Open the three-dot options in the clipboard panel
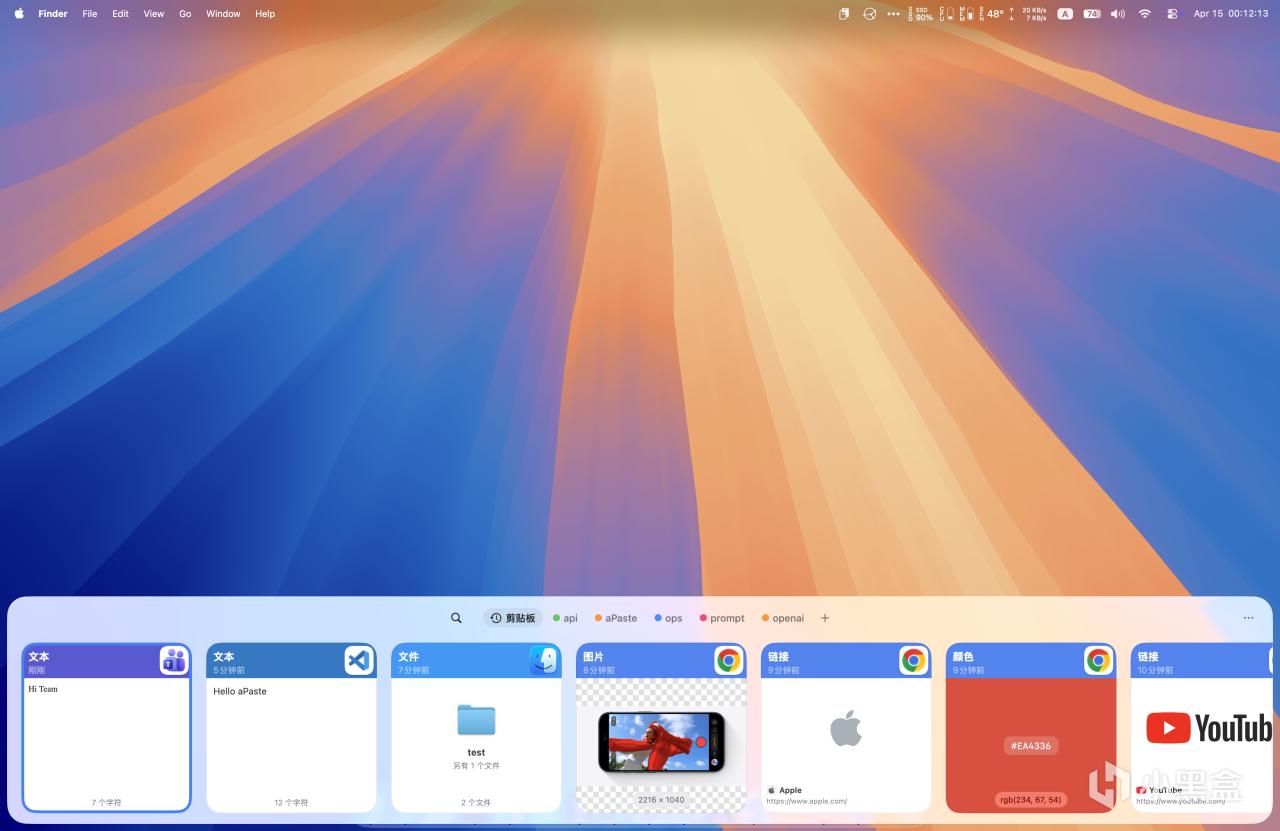 1248,618
